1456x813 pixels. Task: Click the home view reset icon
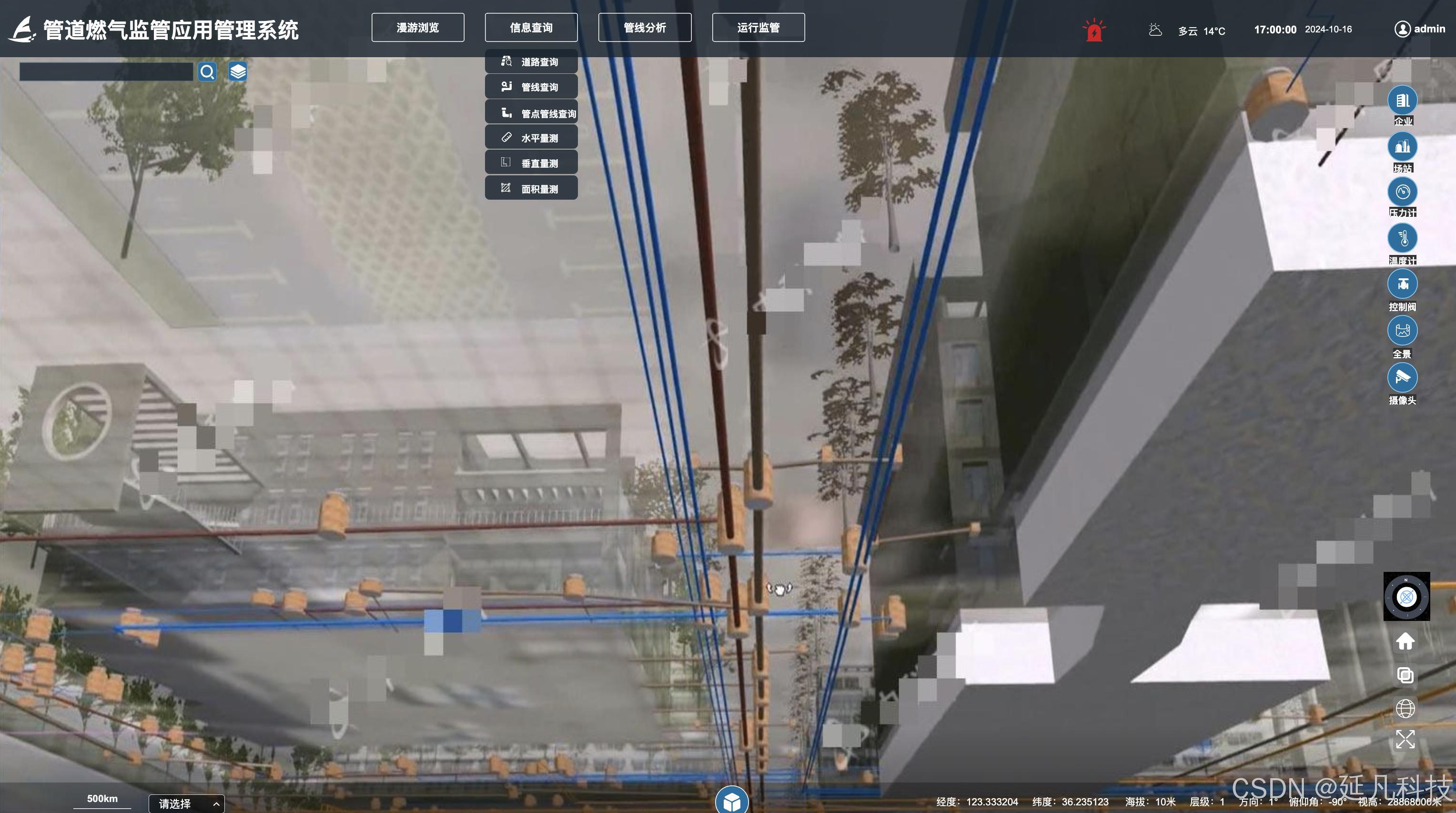pyautogui.click(x=1405, y=641)
